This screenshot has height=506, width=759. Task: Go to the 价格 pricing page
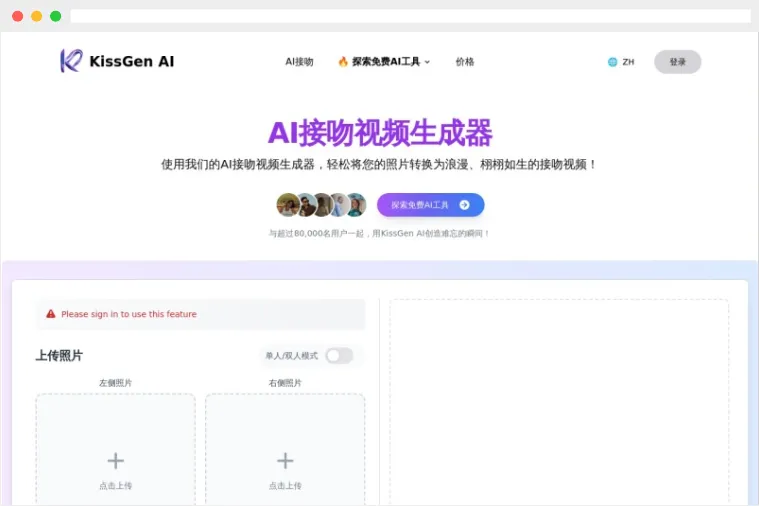465,62
